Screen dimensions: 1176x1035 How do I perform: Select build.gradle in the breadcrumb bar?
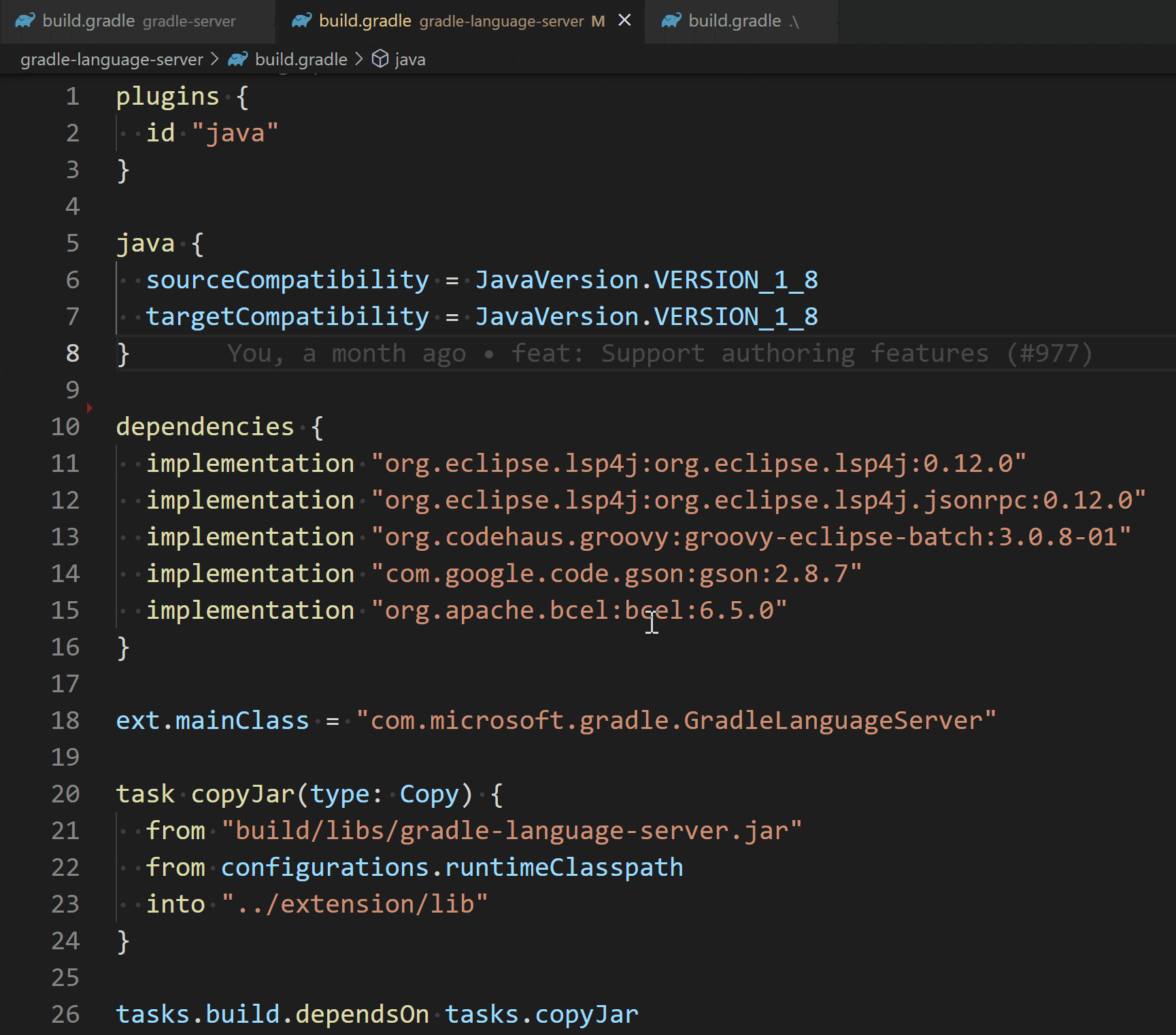coord(301,58)
